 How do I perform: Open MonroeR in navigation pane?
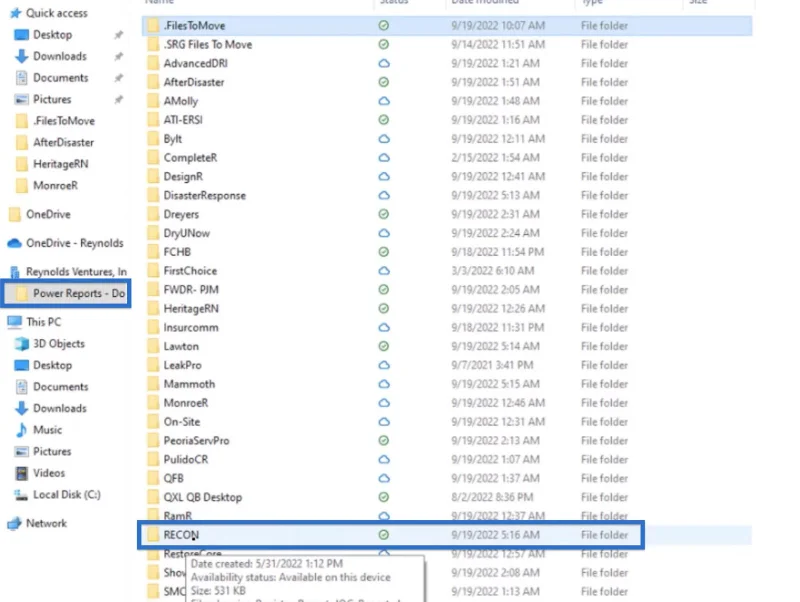tap(46, 185)
